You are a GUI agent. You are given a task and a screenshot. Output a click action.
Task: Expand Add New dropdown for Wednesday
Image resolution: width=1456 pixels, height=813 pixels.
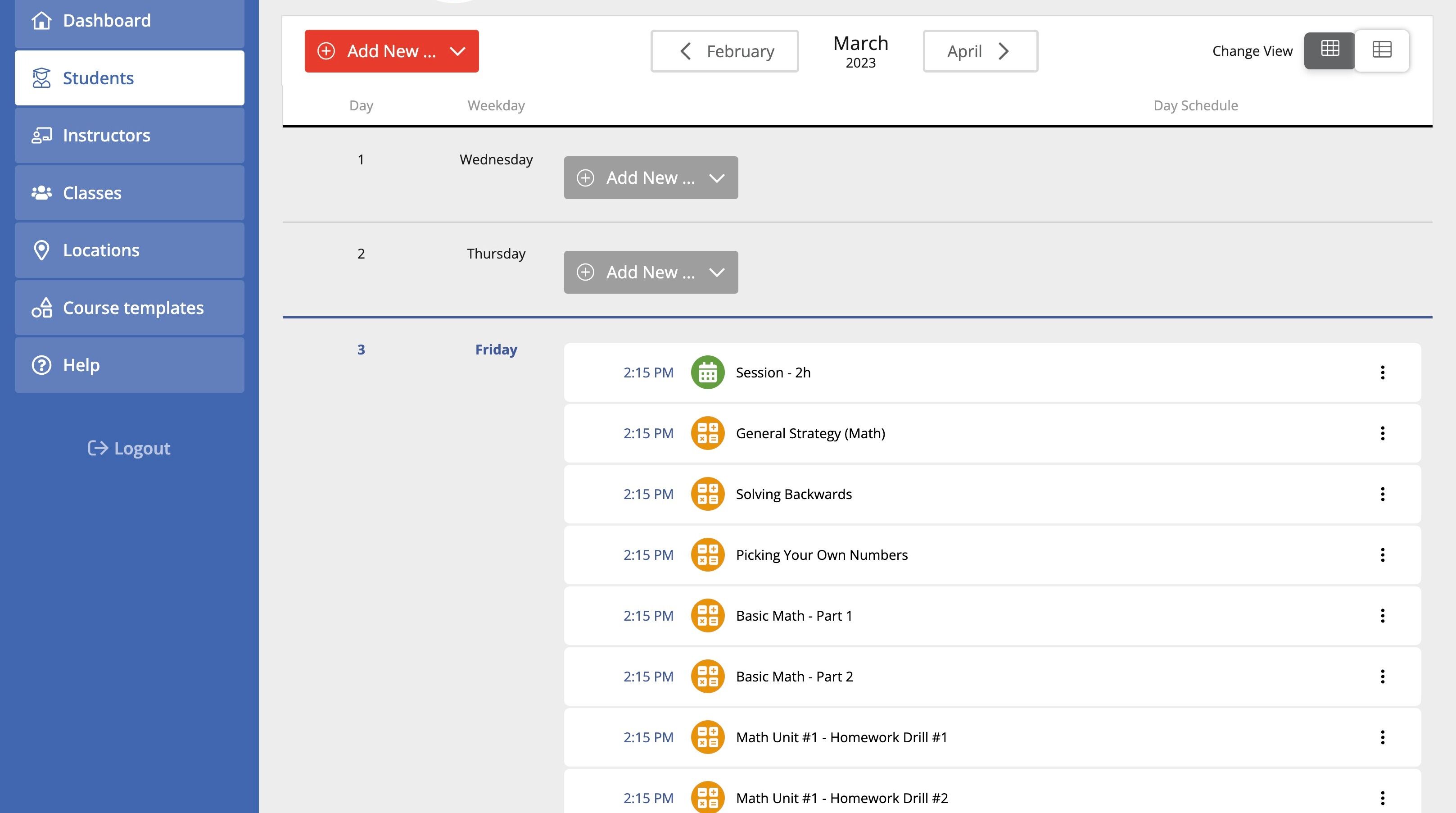click(651, 178)
